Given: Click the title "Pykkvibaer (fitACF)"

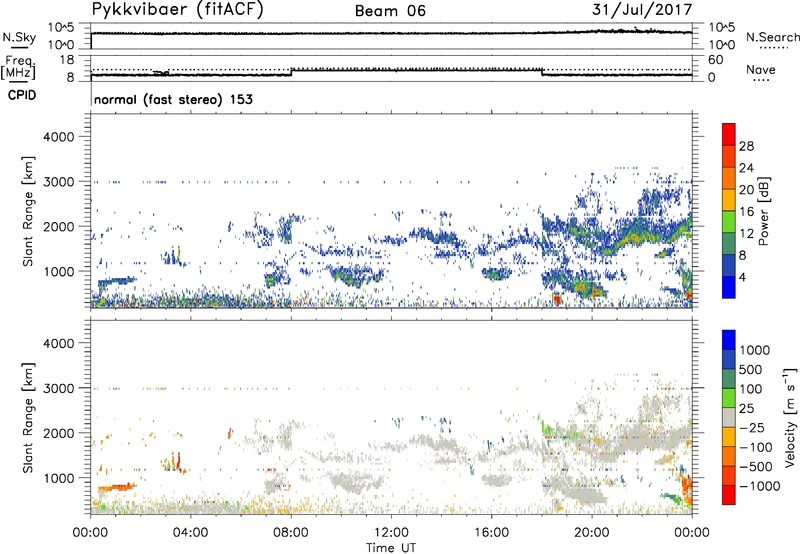Looking at the screenshot, I should (x=178, y=10).
